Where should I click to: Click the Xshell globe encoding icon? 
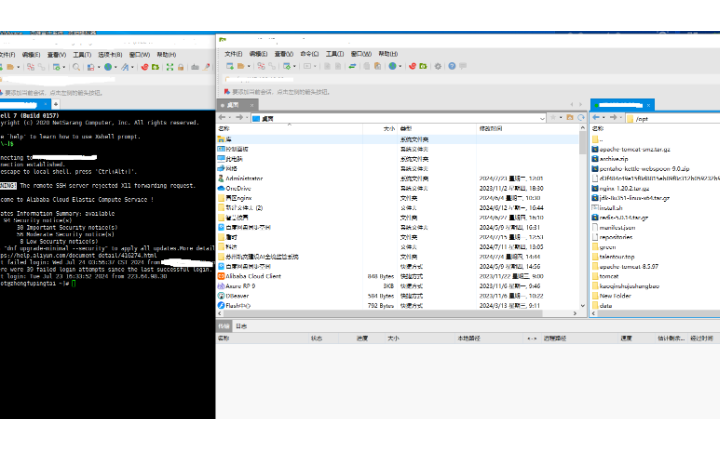[108, 67]
